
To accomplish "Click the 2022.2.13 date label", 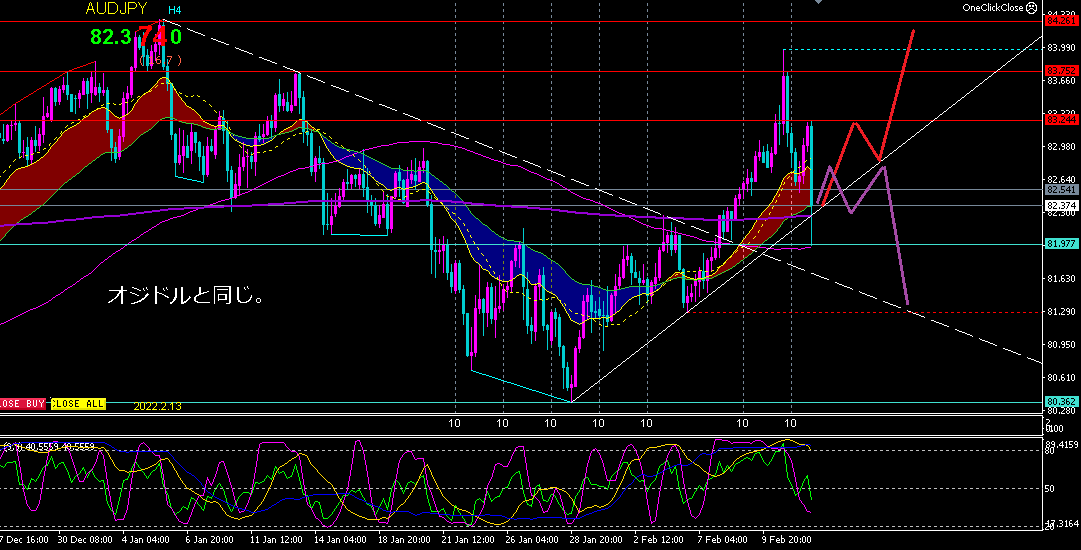I will coord(158,407).
